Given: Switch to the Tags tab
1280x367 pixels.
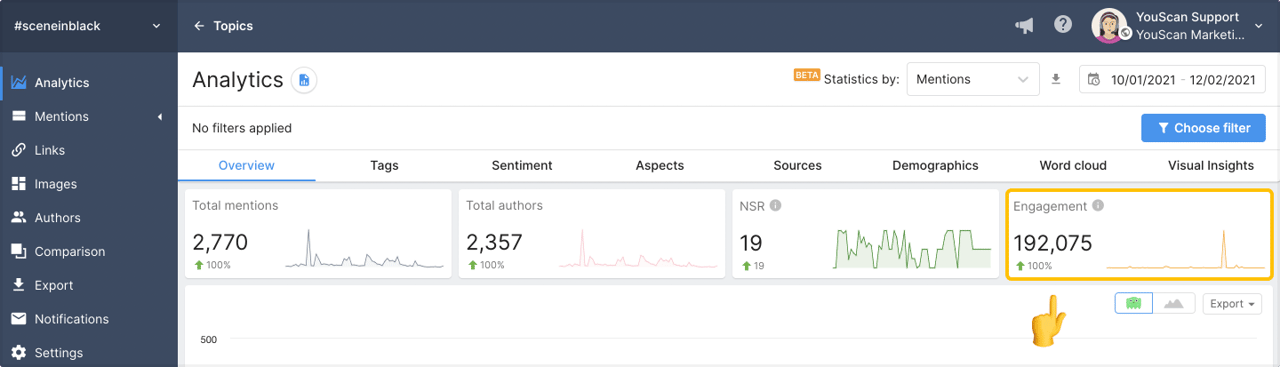Looking at the screenshot, I should click(384, 165).
